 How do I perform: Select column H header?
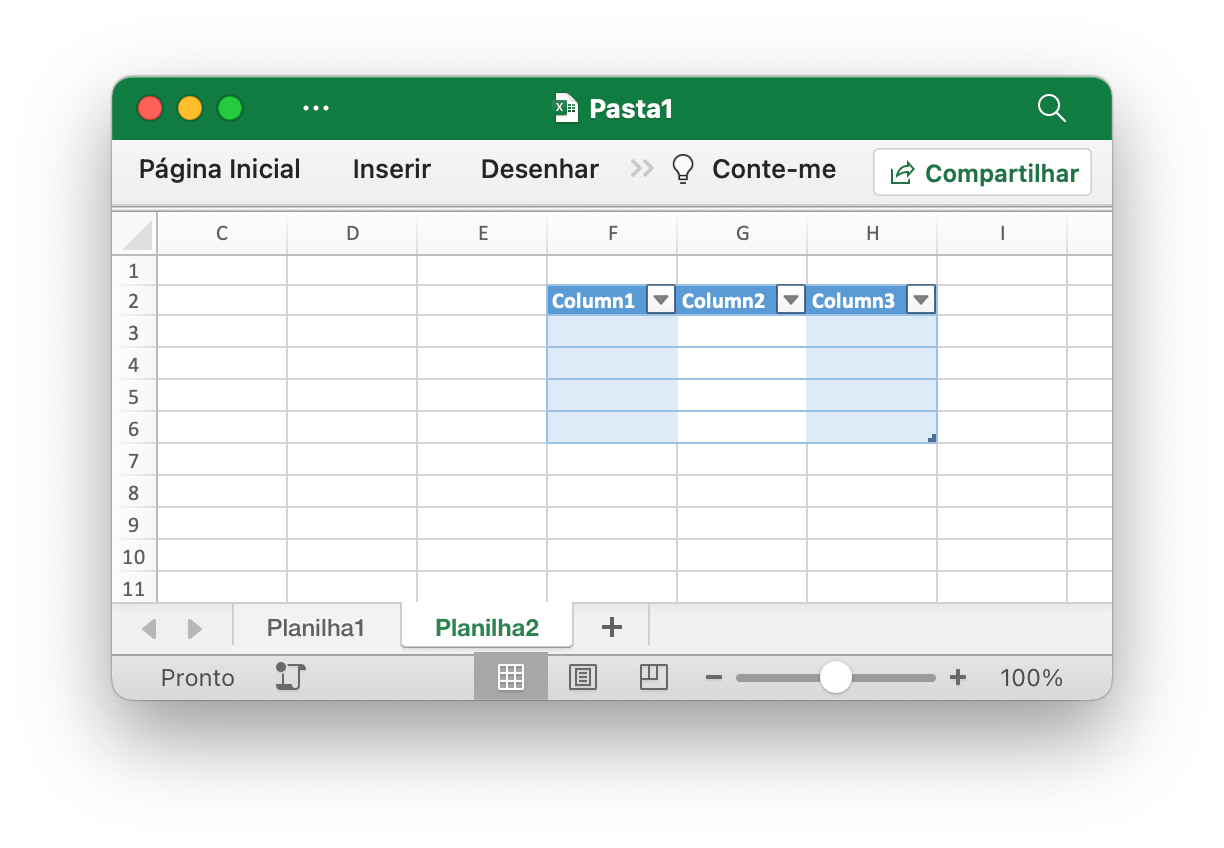click(x=872, y=234)
